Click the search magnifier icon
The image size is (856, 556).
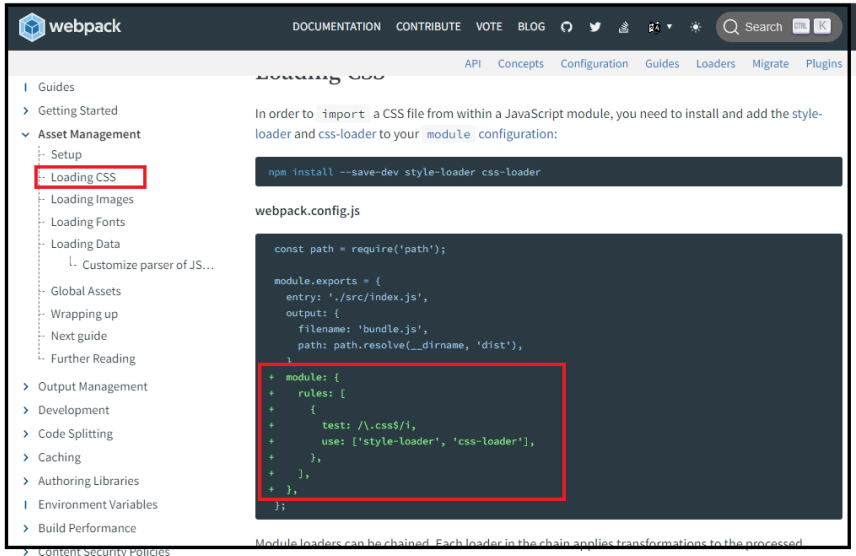tap(731, 27)
